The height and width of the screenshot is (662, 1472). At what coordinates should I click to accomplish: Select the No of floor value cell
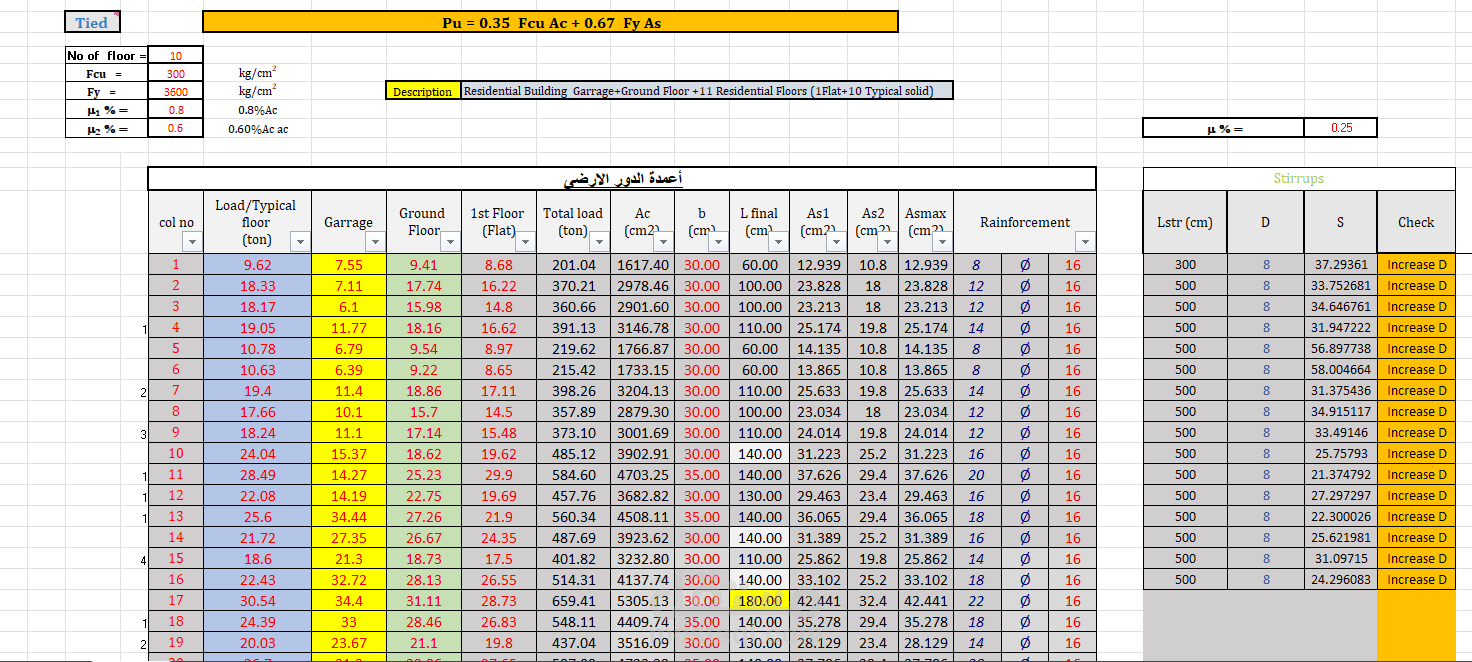click(175, 56)
